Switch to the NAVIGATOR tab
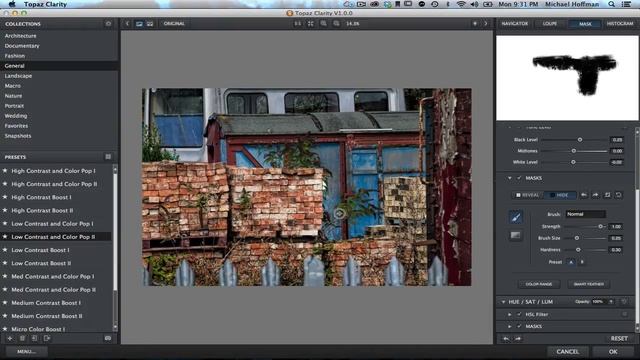Image resolution: width=640 pixels, height=360 pixels. coord(515,24)
